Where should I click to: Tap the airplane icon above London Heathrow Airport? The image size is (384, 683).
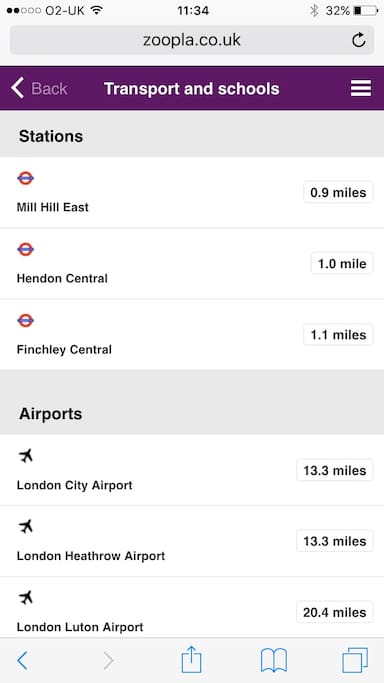[26, 527]
